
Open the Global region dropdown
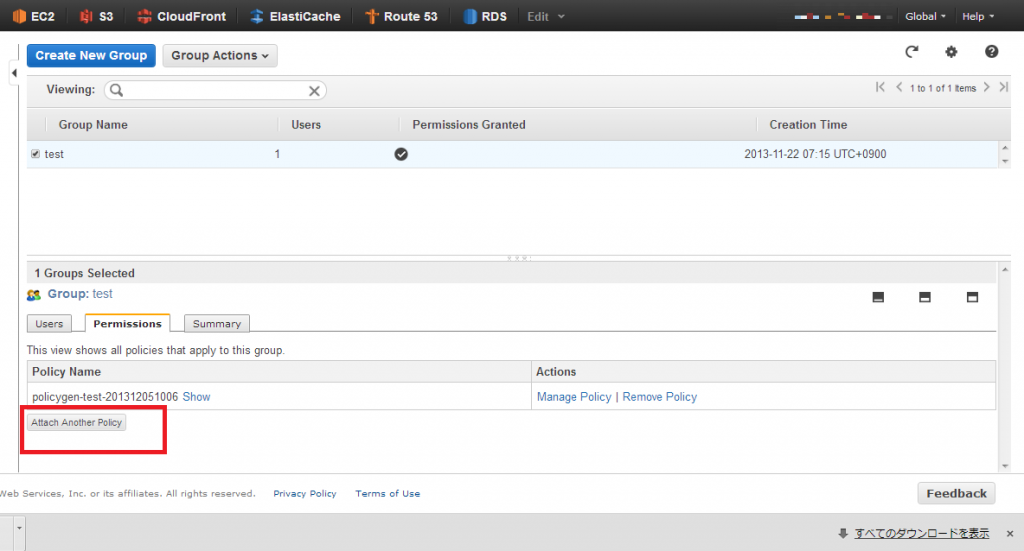(925, 16)
